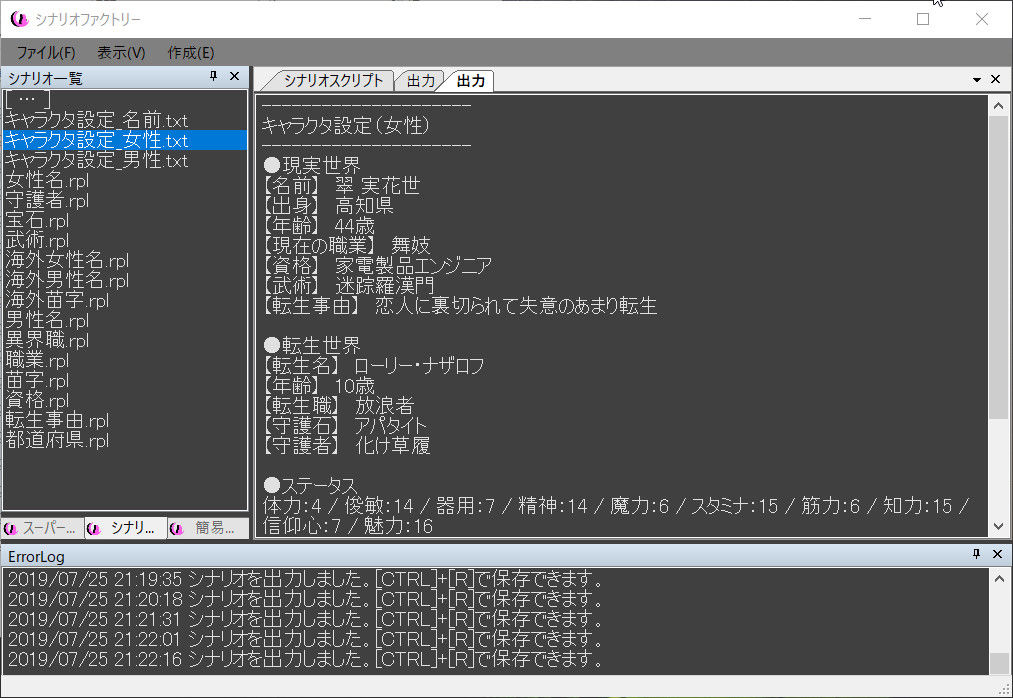
Task: Select 海外苗字.rpl file
Action: point(57,301)
